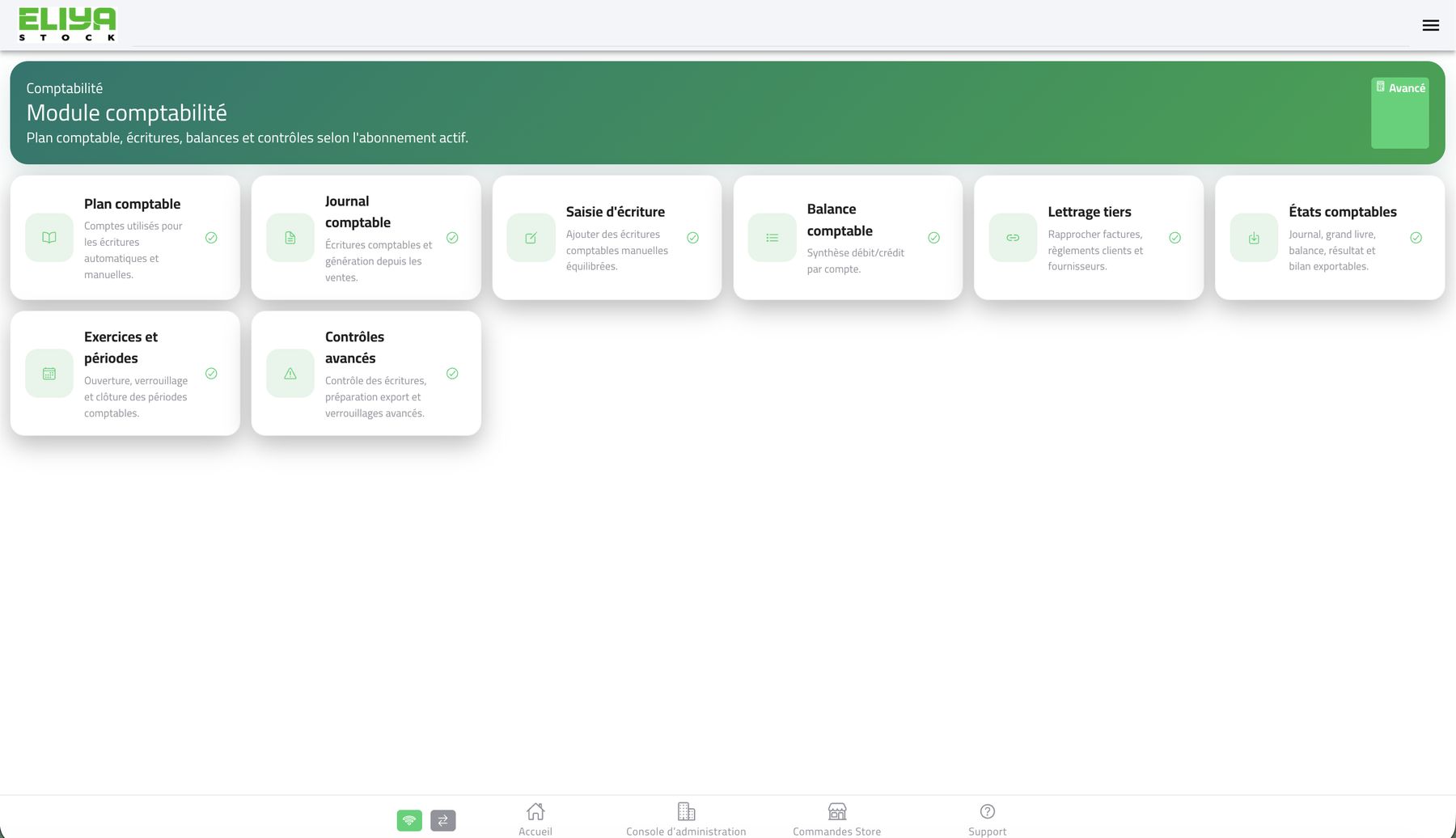Open the États comptables title
The height and width of the screenshot is (838, 1456).
click(1343, 212)
